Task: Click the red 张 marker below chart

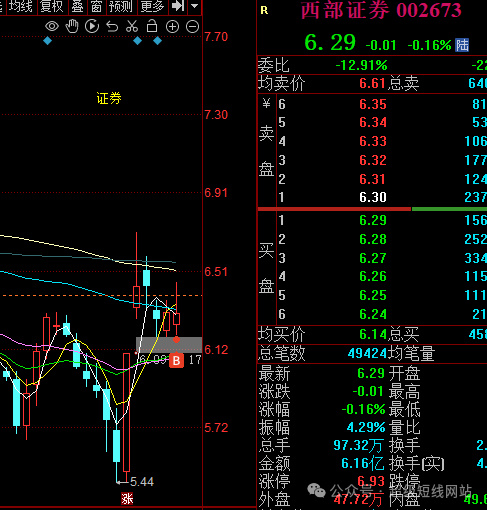Action: (127, 499)
